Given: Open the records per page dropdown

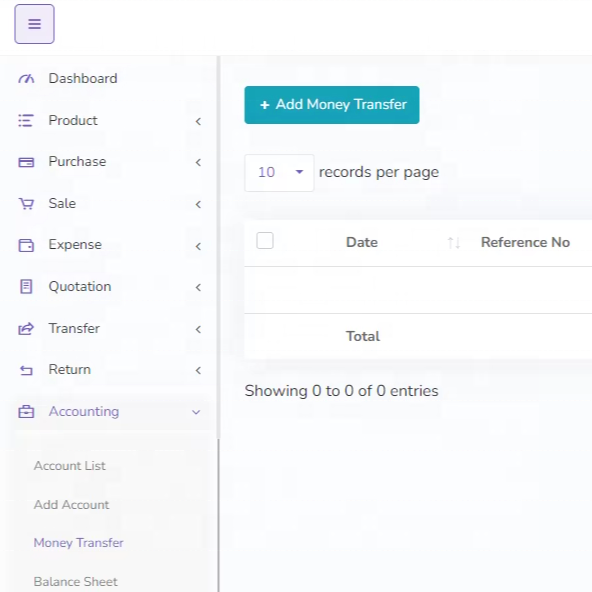Looking at the screenshot, I should pos(279,173).
